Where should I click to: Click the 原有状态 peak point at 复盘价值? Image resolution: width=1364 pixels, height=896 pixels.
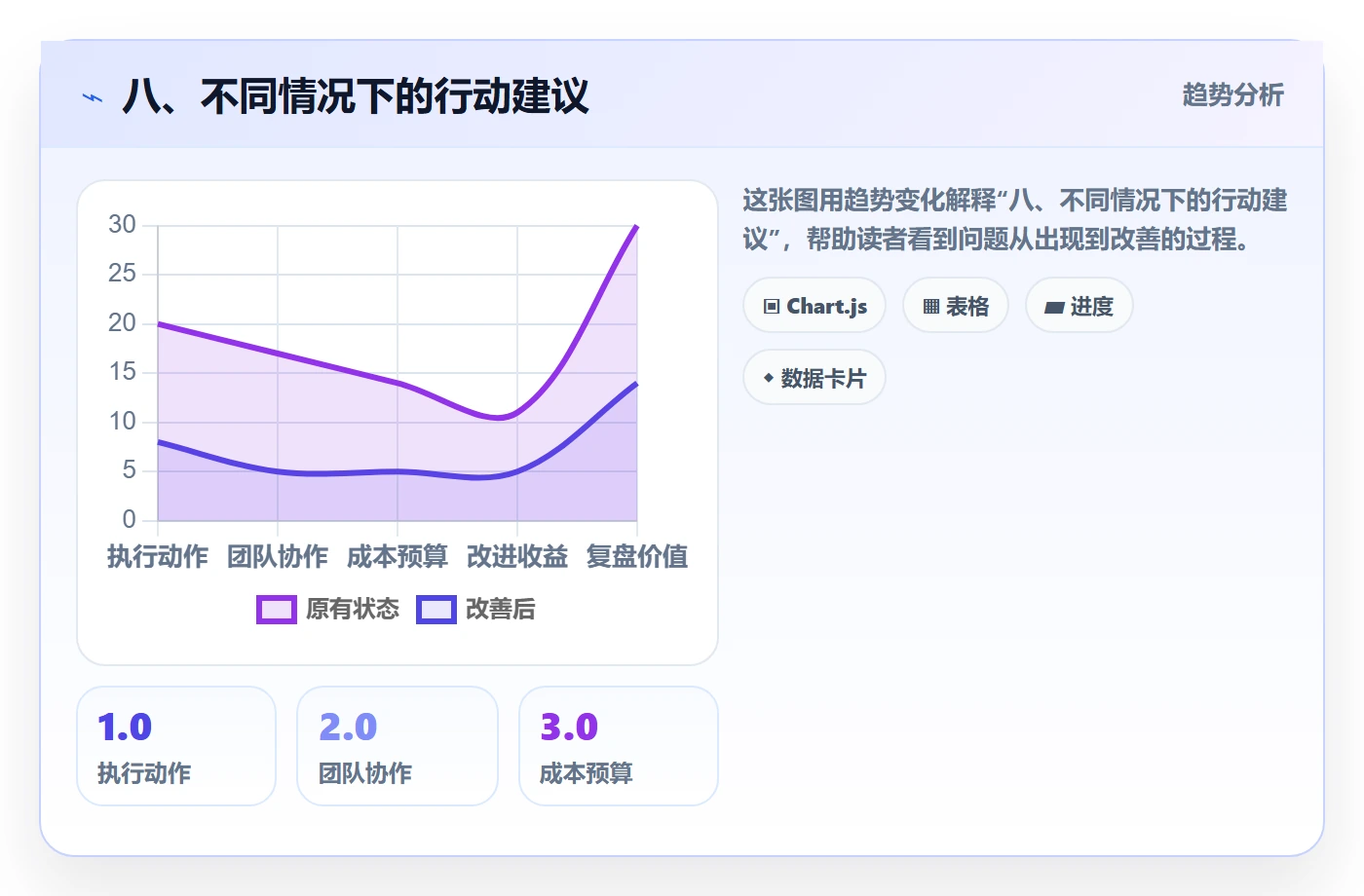637,226
